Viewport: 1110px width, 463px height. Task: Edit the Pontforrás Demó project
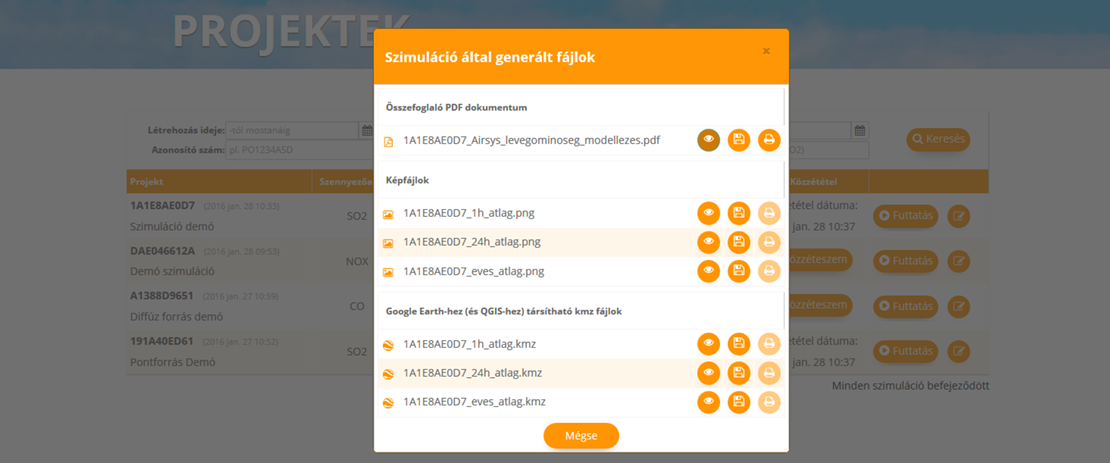958,351
